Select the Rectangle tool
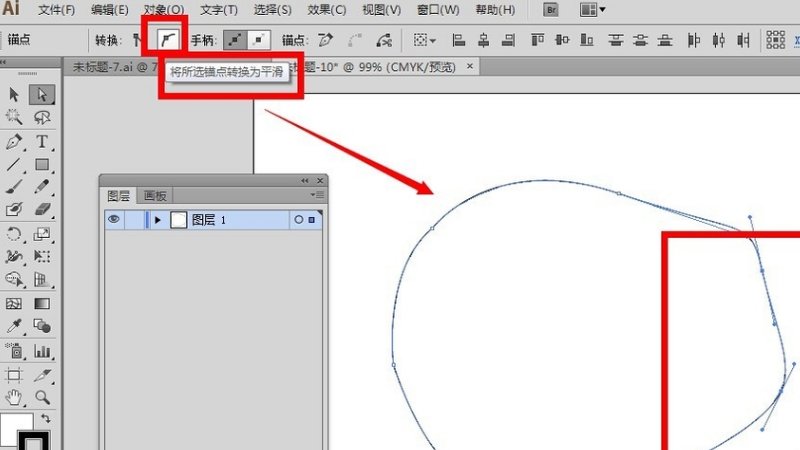Viewport: 800px width, 450px height. click(x=42, y=164)
